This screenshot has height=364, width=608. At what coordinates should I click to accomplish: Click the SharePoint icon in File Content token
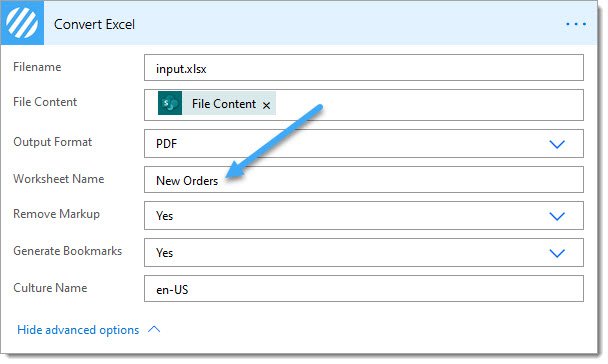coord(170,103)
